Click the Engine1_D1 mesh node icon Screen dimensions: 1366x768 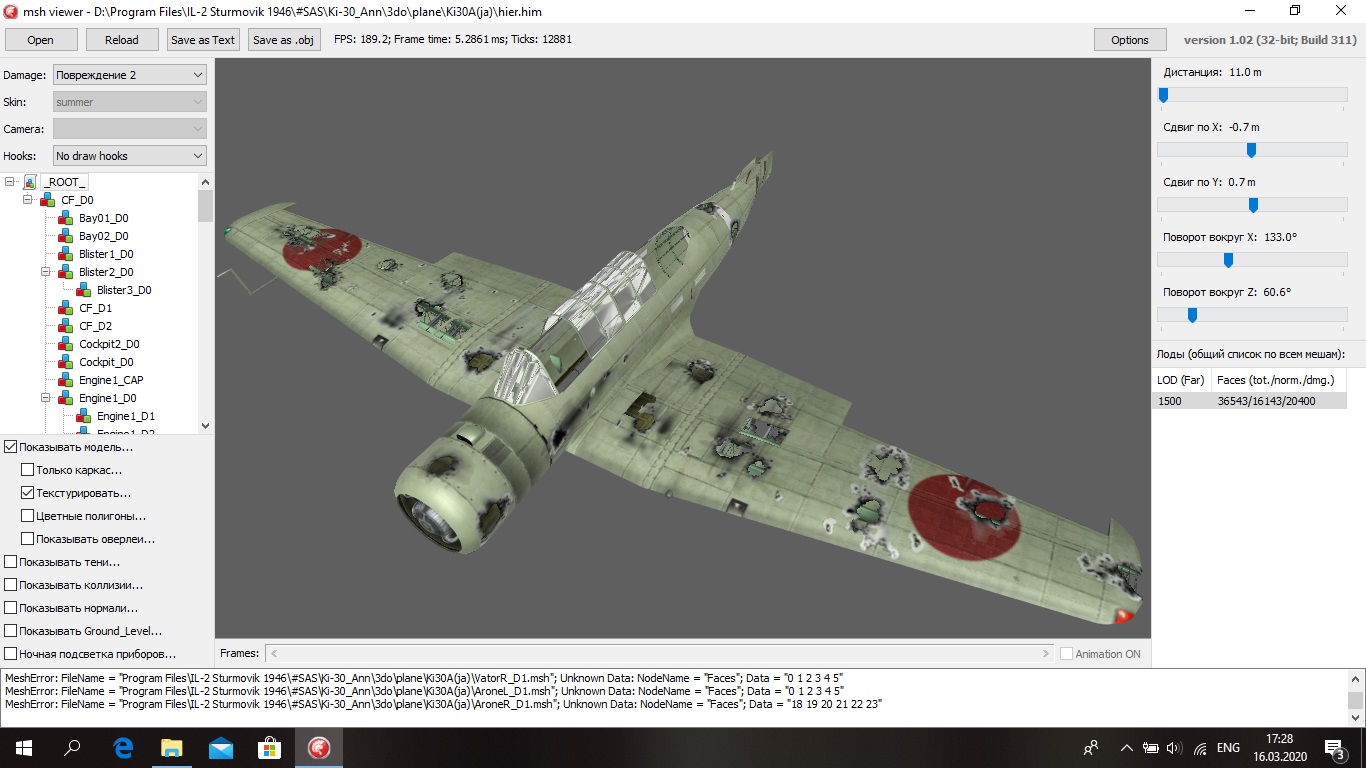84,416
